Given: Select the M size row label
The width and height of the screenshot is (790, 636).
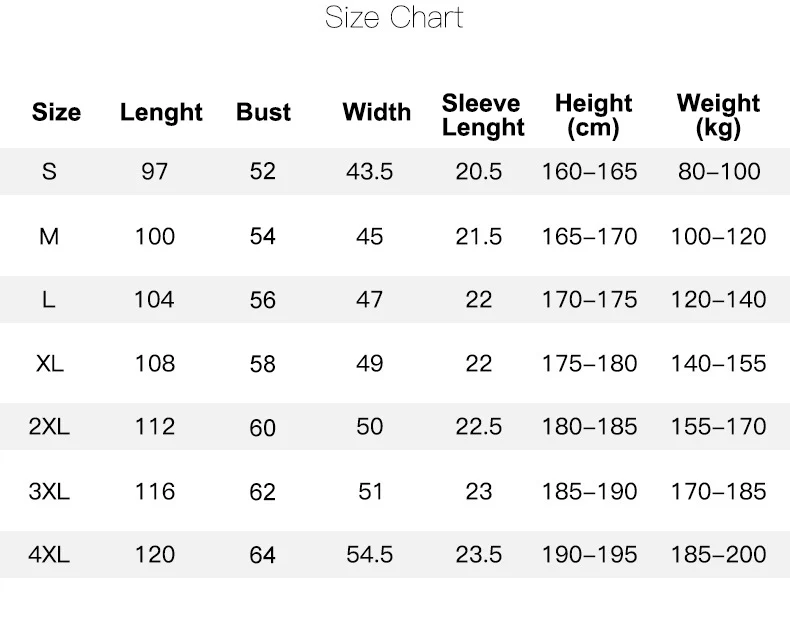Looking at the screenshot, I should click(49, 236).
